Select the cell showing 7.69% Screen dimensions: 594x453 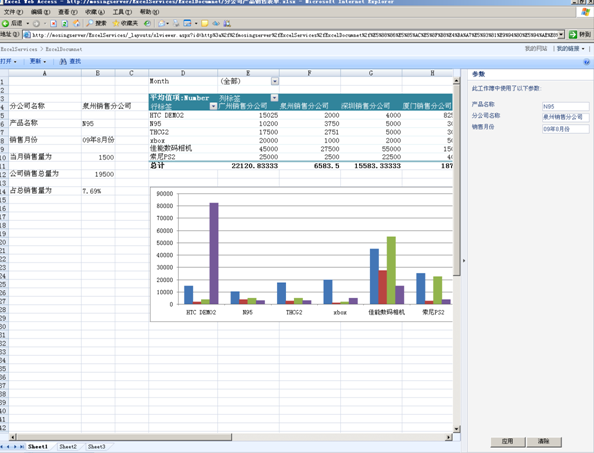98,191
